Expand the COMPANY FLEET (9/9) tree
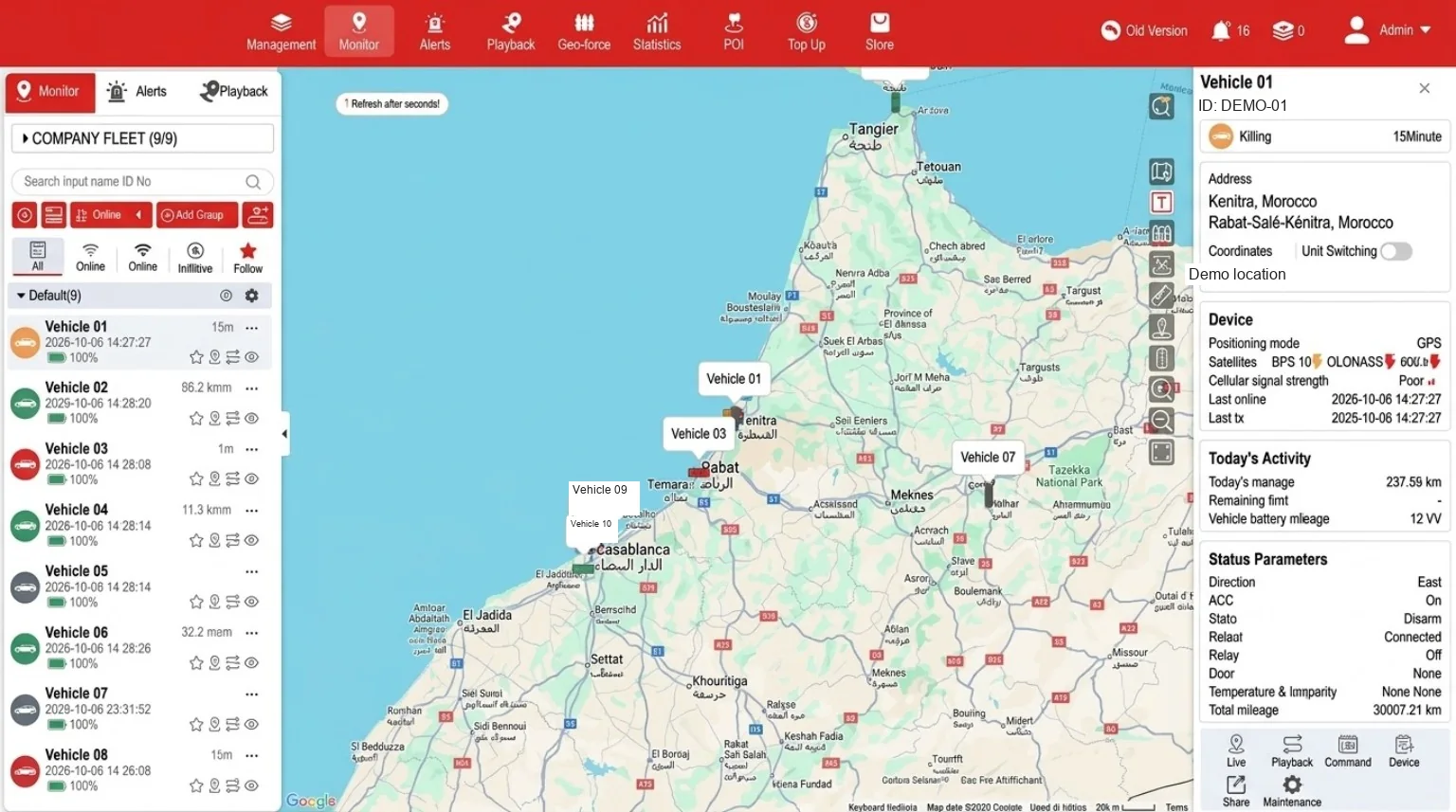1456x812 pixels. [x=142, y=138]
